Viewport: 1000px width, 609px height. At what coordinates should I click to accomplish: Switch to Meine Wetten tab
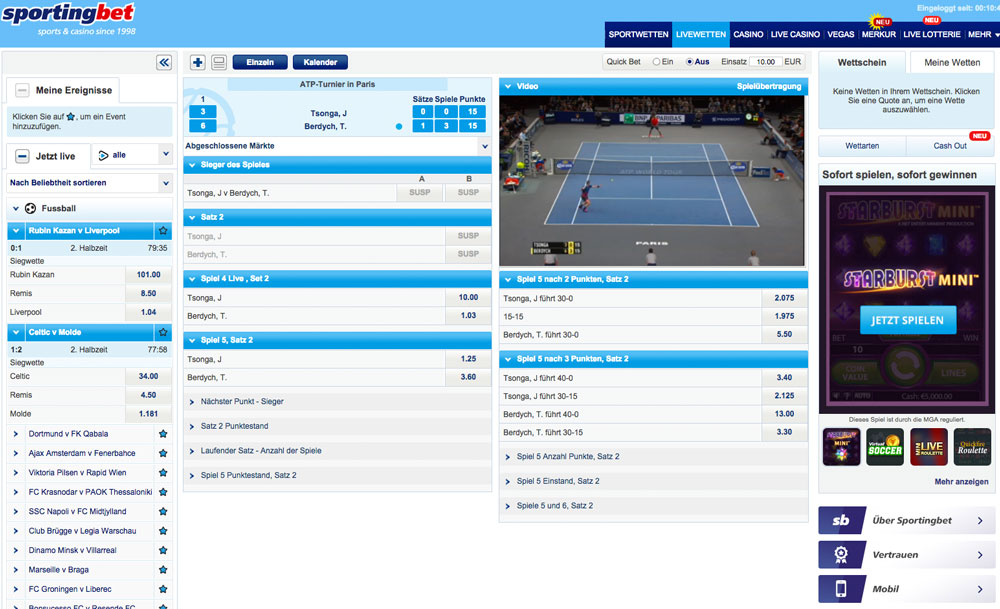tap(952, 62)
